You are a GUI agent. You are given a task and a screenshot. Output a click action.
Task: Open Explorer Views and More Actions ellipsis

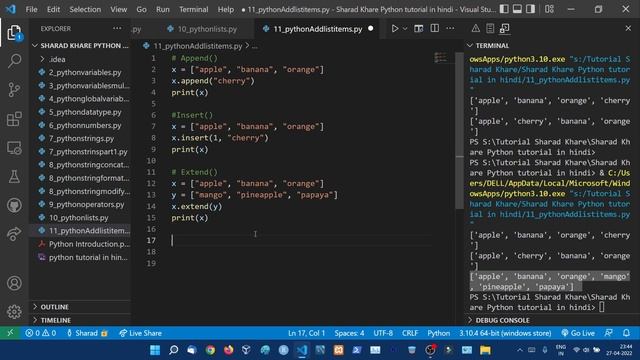[117, 29]
